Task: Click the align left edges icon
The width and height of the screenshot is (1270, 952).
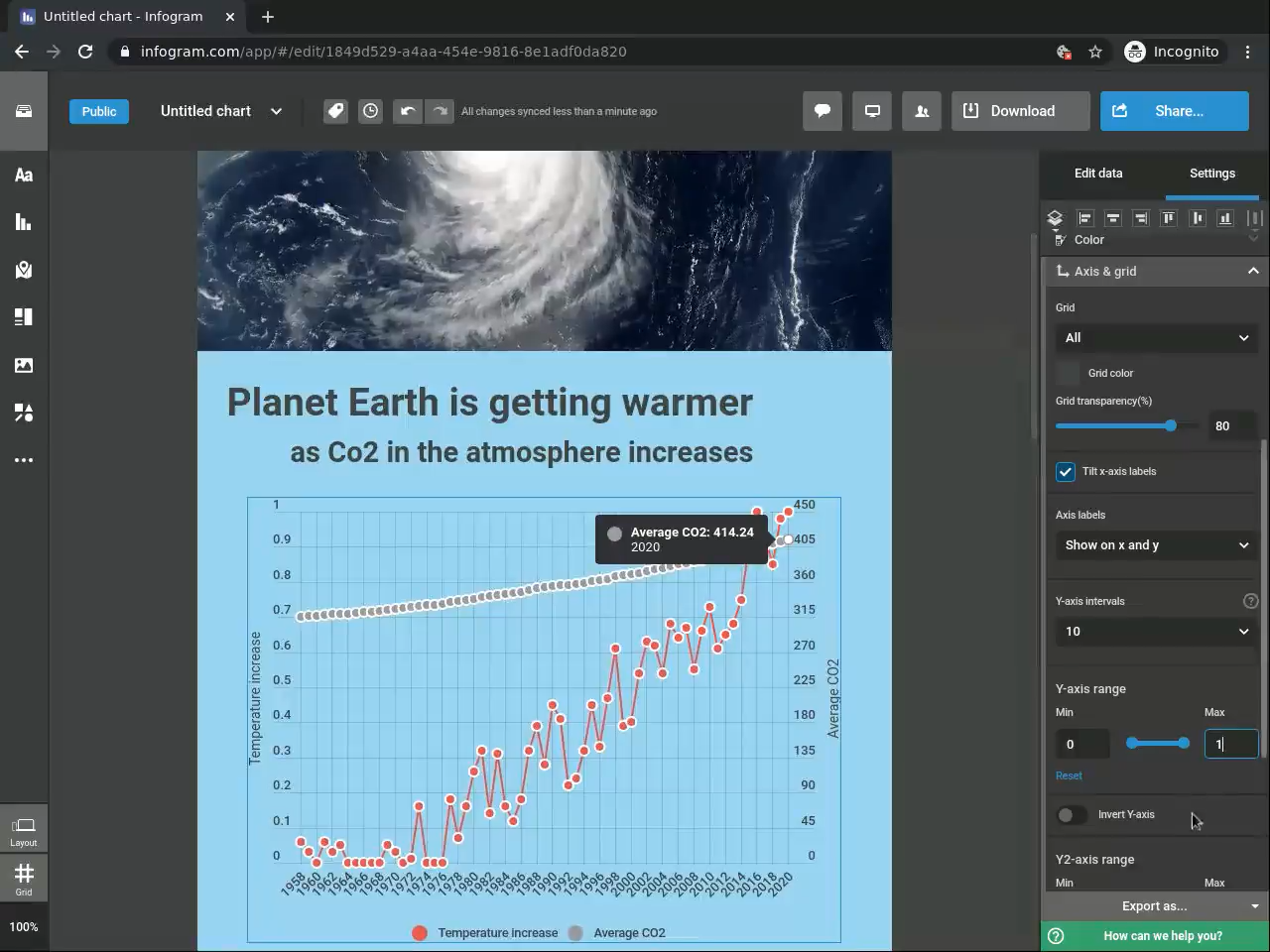Action: click(1084, 218)
